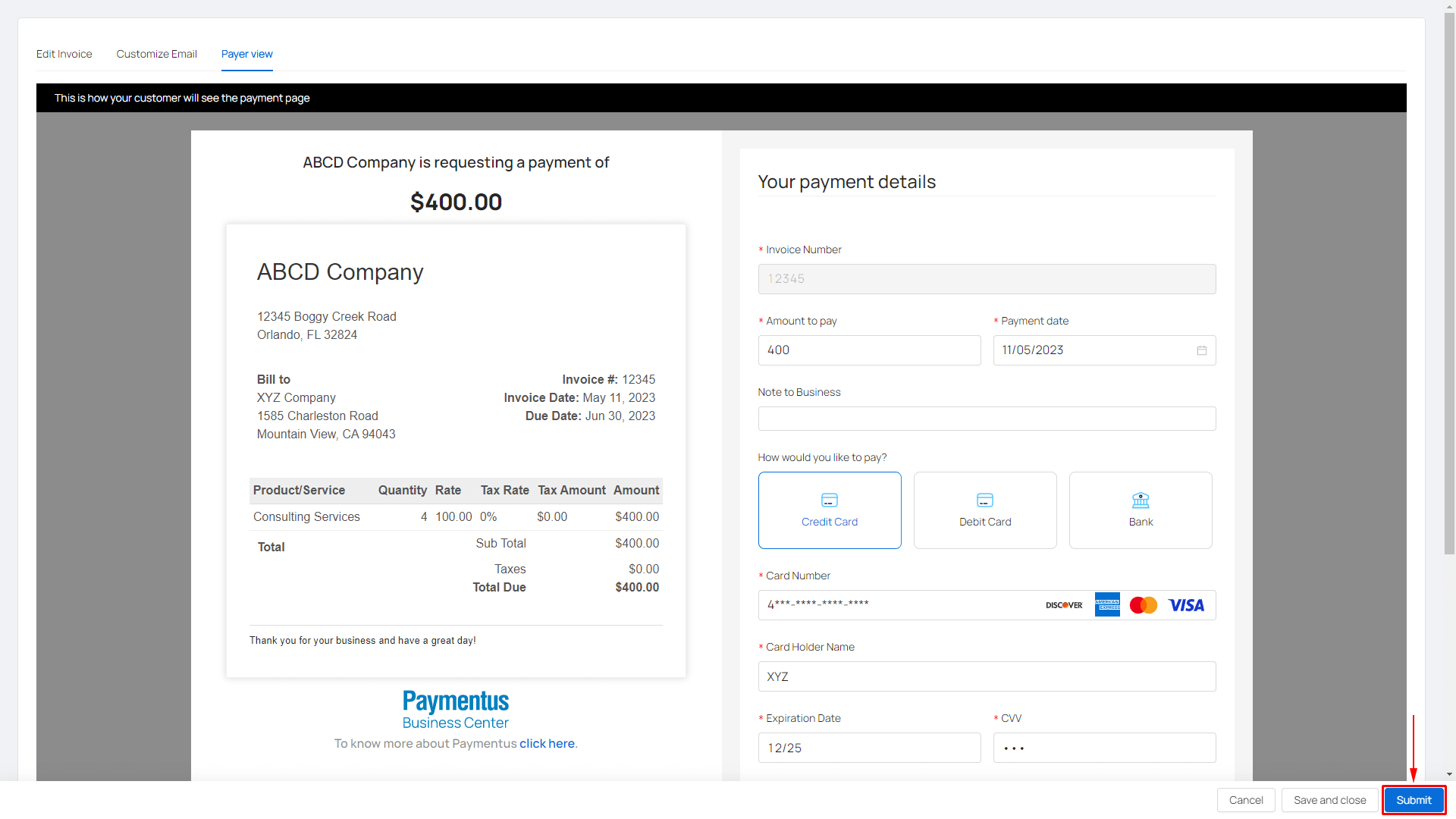Open the Customize Email tab
This screenshot has height=819, width=1456.
[x=157, y=54]
